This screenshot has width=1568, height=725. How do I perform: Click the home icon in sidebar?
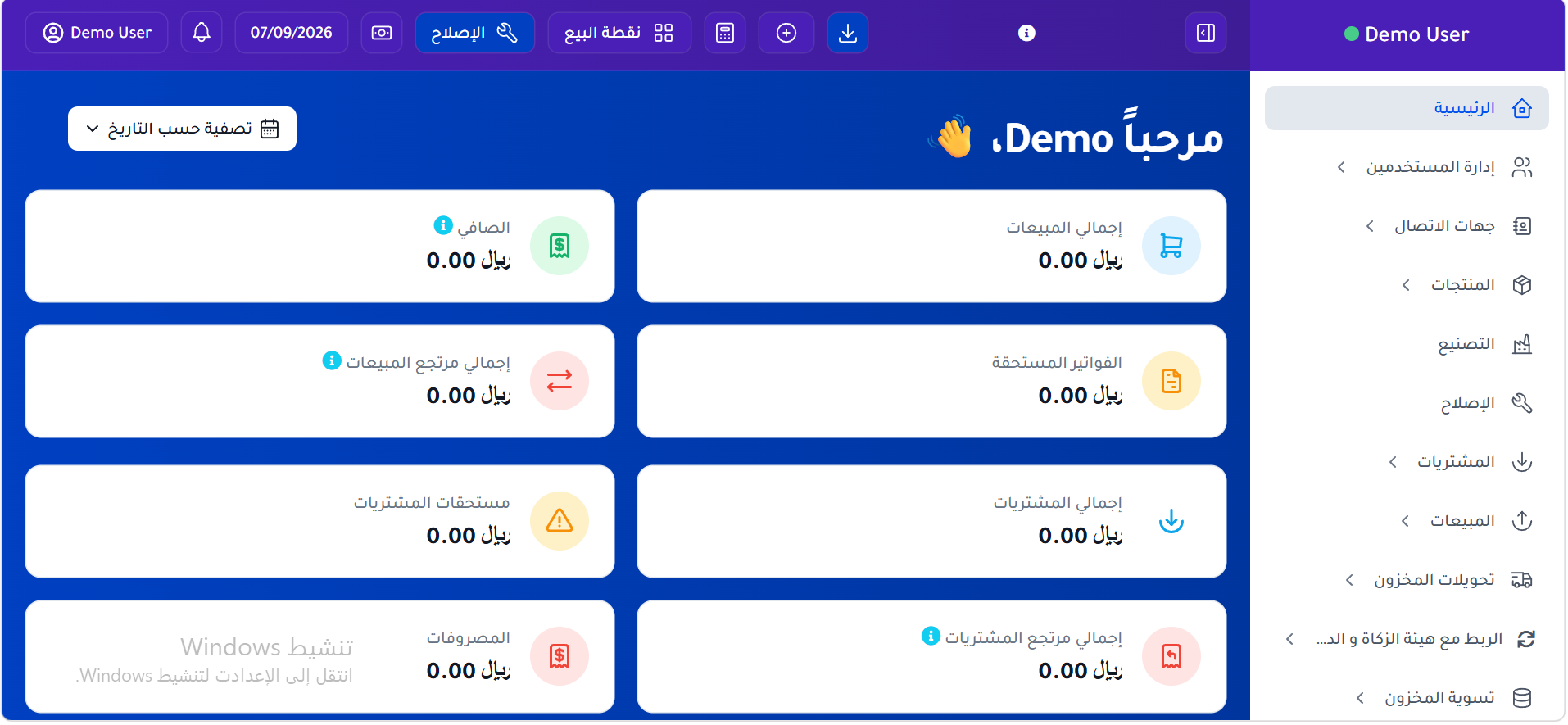1522,108
